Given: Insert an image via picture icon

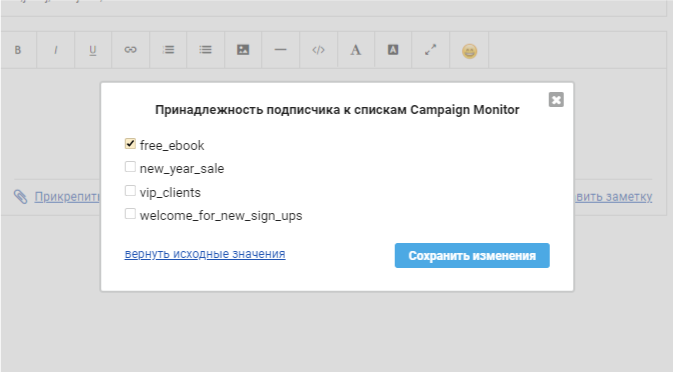Looking at the screenshot, I should 243,50.
